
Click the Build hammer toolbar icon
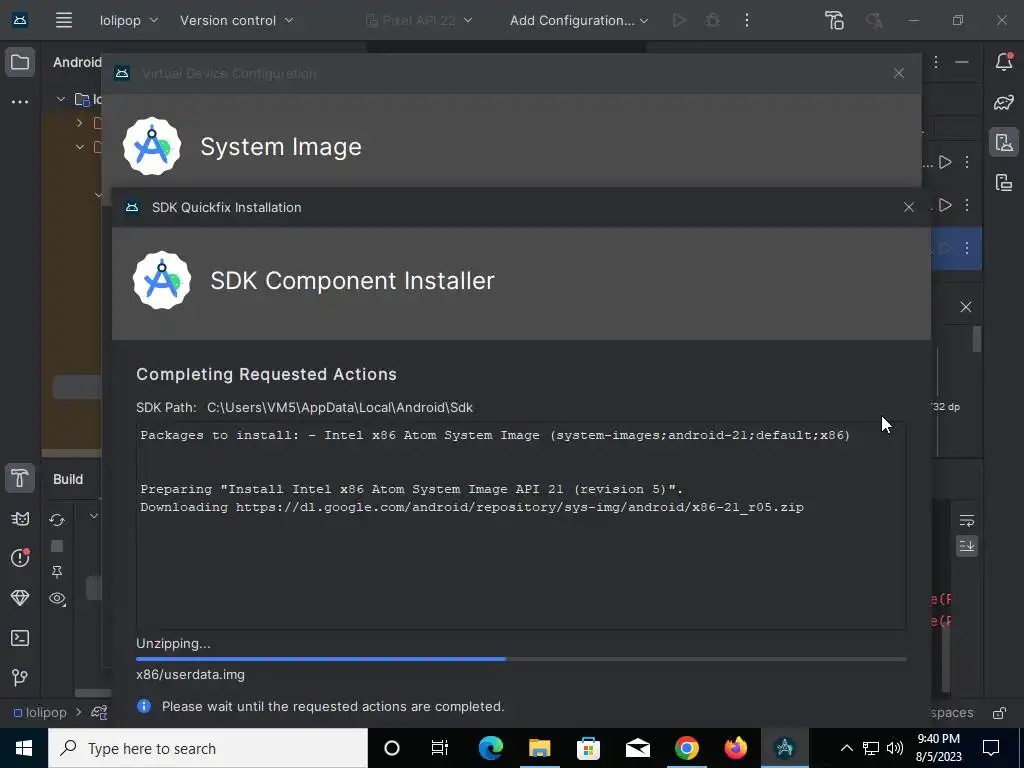pyautogui.click(x=834, y=20)
